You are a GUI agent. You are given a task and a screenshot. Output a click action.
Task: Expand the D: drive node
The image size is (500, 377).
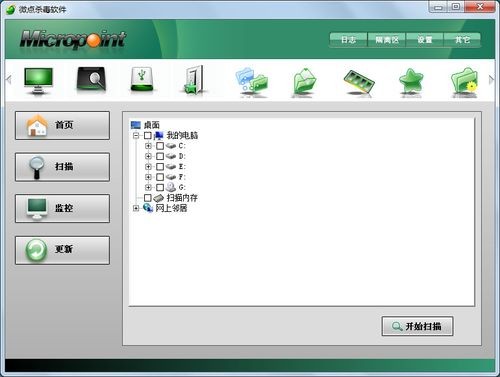pyautogui.click(x=148, y=156)
